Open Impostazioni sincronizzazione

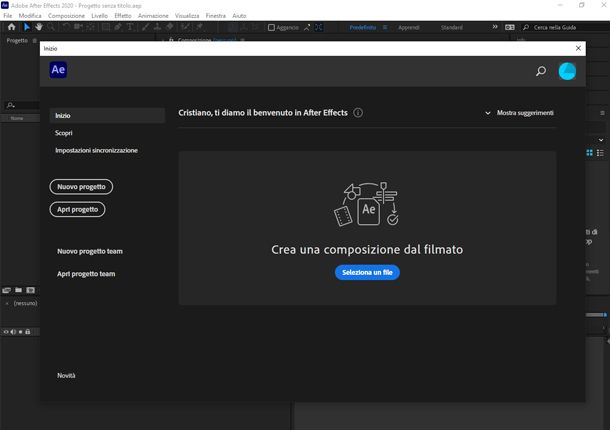tap(96, 150)
